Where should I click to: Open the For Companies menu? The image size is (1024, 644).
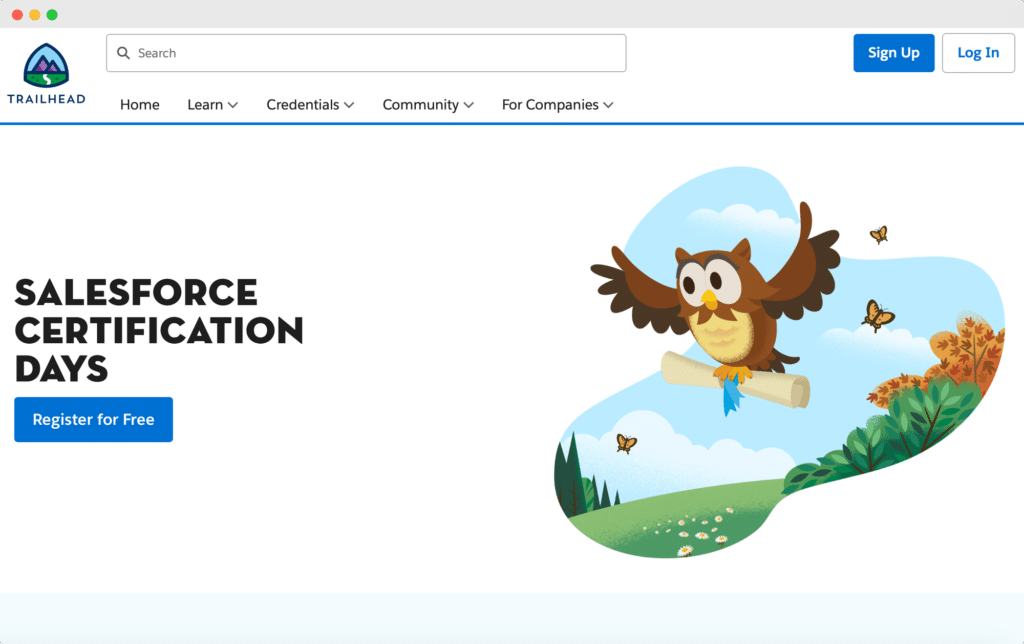click(557, 105)
